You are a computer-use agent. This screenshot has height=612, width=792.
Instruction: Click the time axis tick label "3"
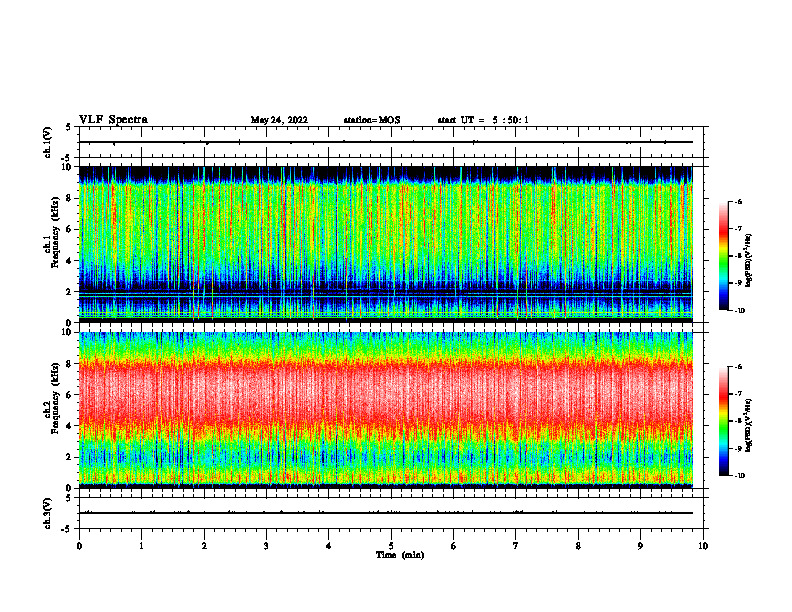click(x=266, y=546)
